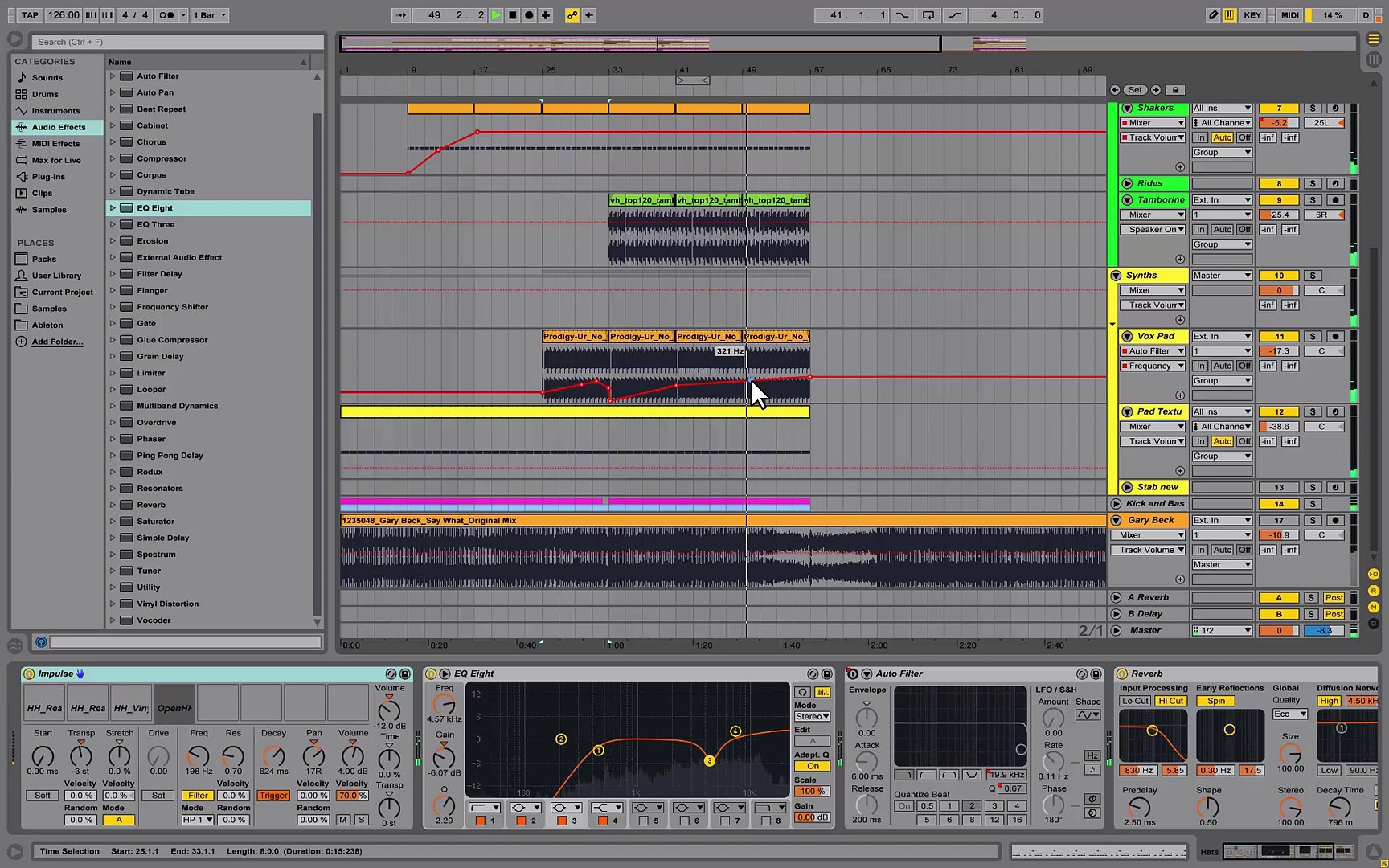
Task: Mute Vox Pad via track activator 11
Action: click(1279, 337)
